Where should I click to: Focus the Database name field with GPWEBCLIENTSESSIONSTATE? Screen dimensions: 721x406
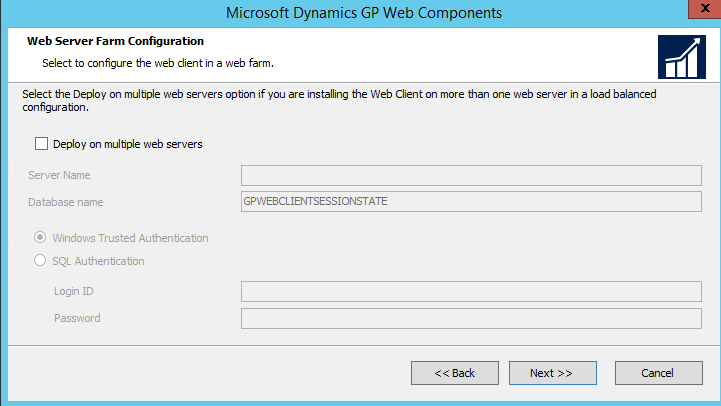471,202
